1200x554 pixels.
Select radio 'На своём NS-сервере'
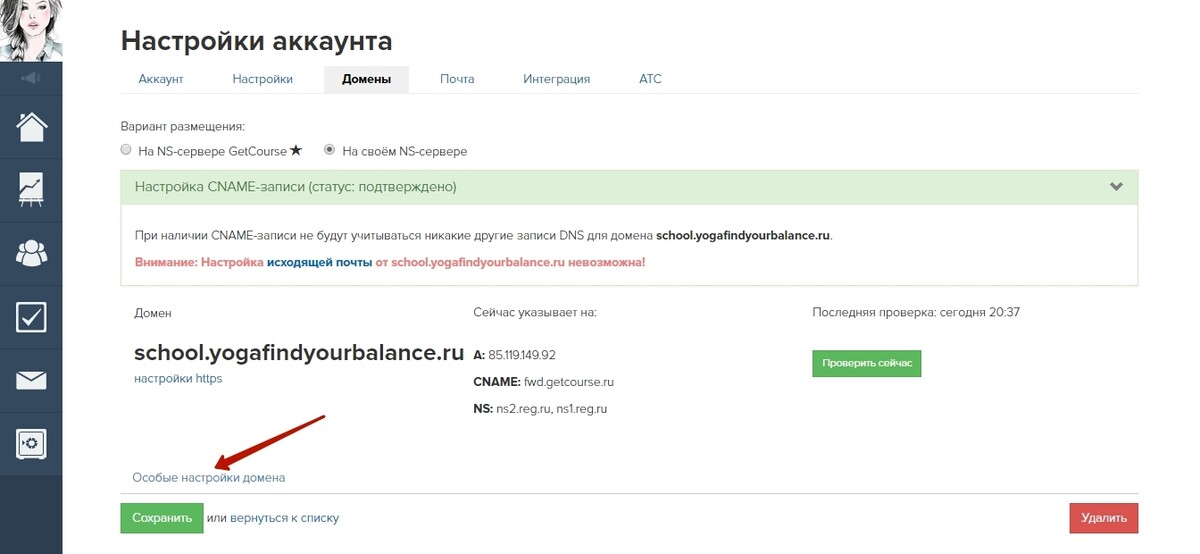329,150
